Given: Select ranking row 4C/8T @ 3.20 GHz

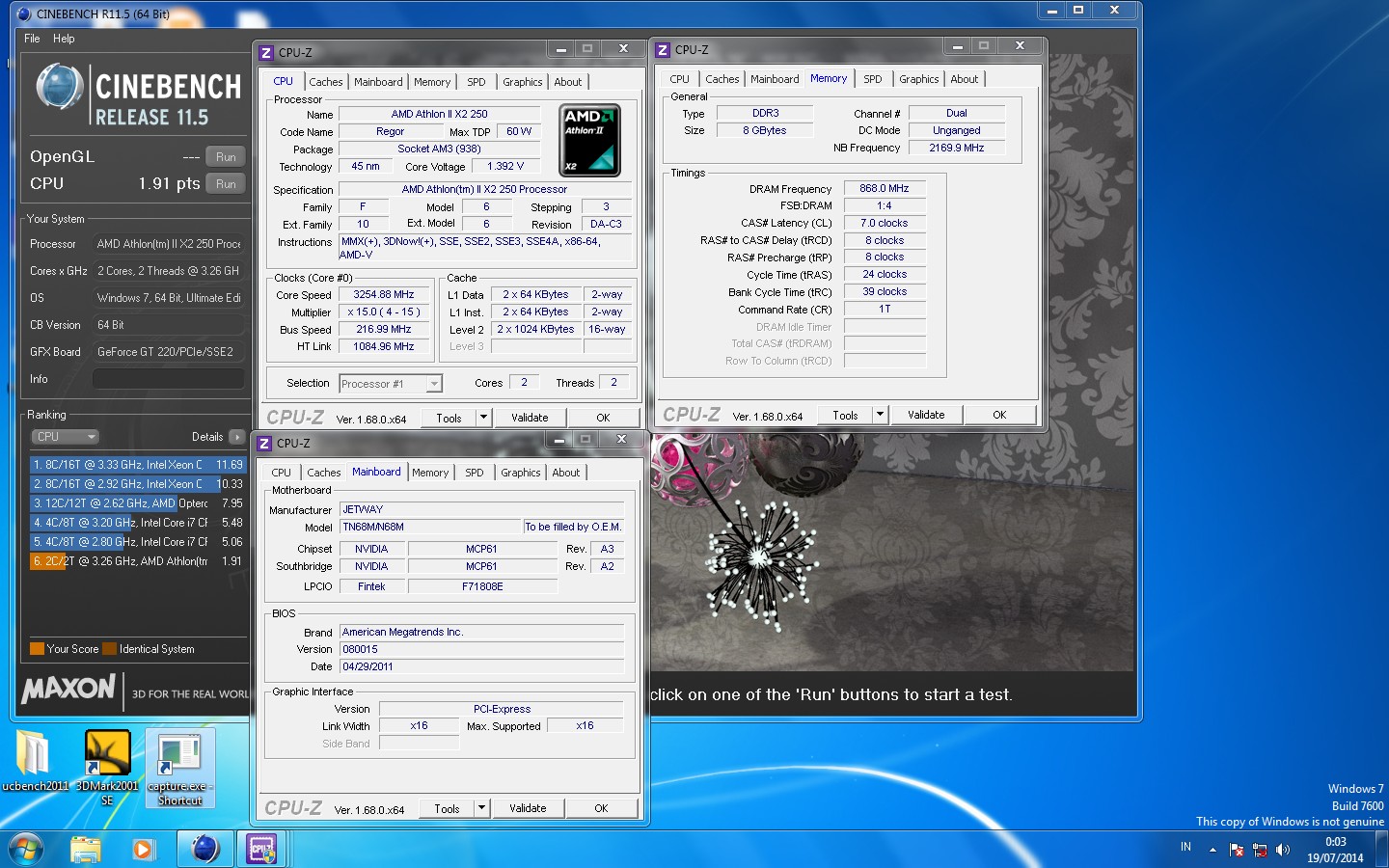Looking at the screenshot, I should 138,523.
